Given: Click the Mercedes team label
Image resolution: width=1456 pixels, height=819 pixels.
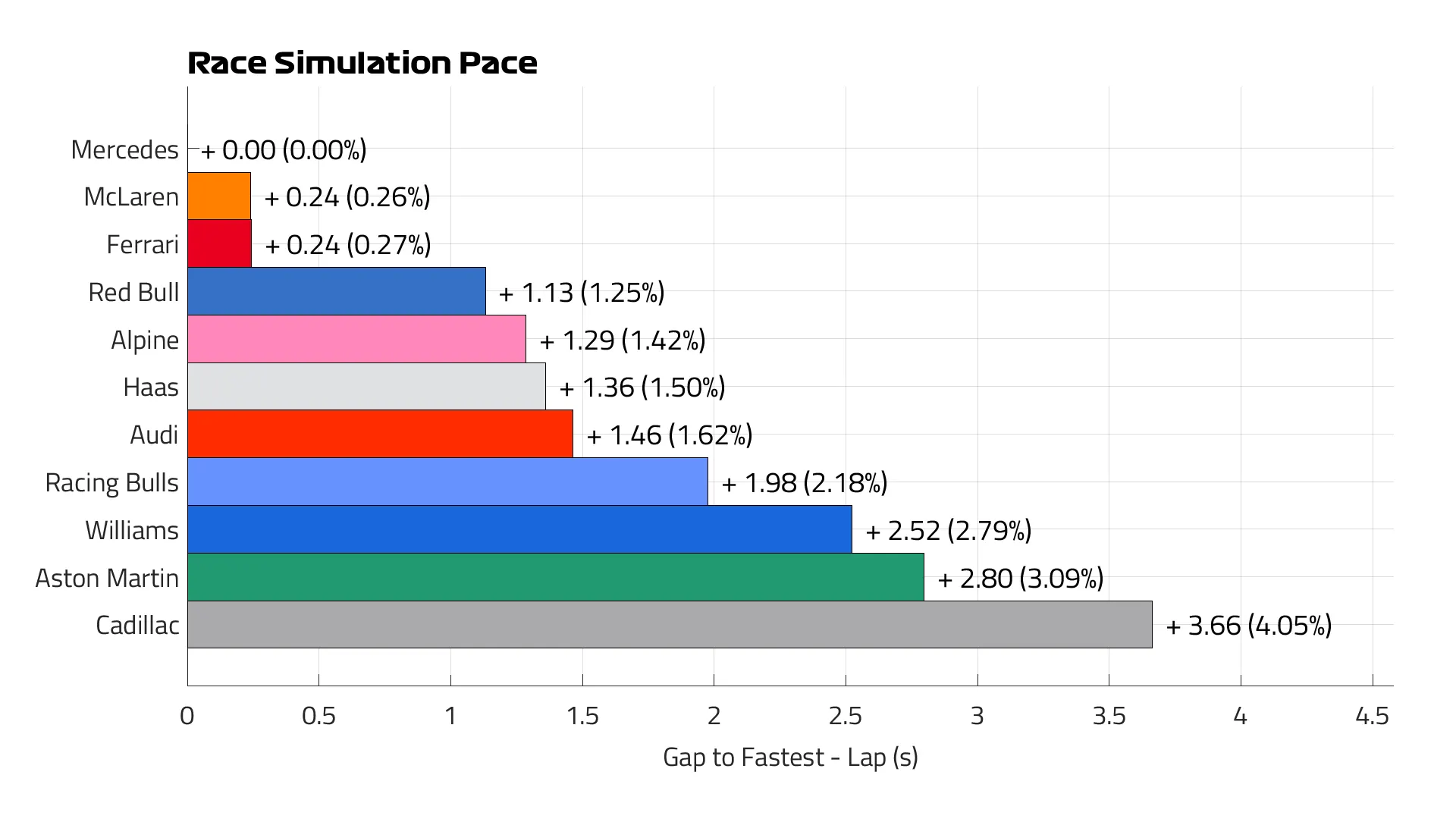Looking at the screenshot, I should tap(124, 150).
